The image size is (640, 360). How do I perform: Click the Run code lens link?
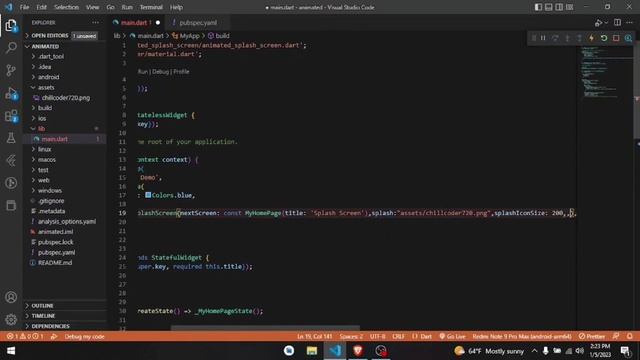coord(142,72)
